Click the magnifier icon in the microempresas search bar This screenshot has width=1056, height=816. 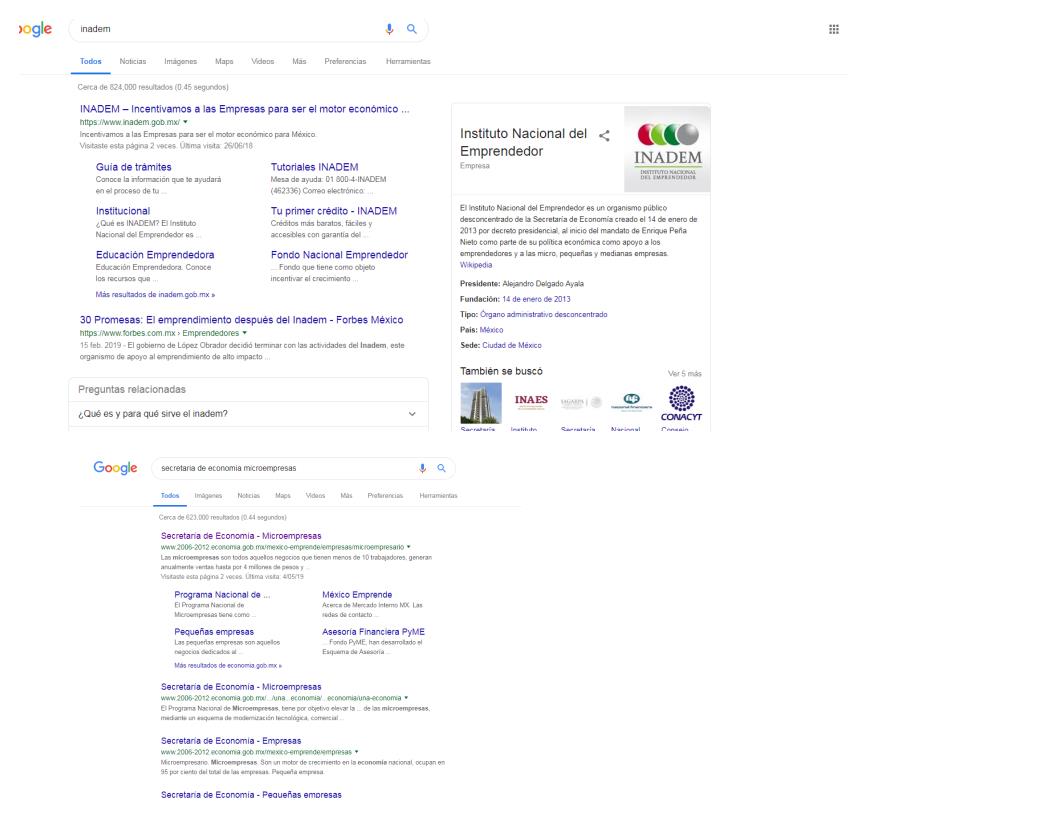pyautogui.click(x=439, y=466)
